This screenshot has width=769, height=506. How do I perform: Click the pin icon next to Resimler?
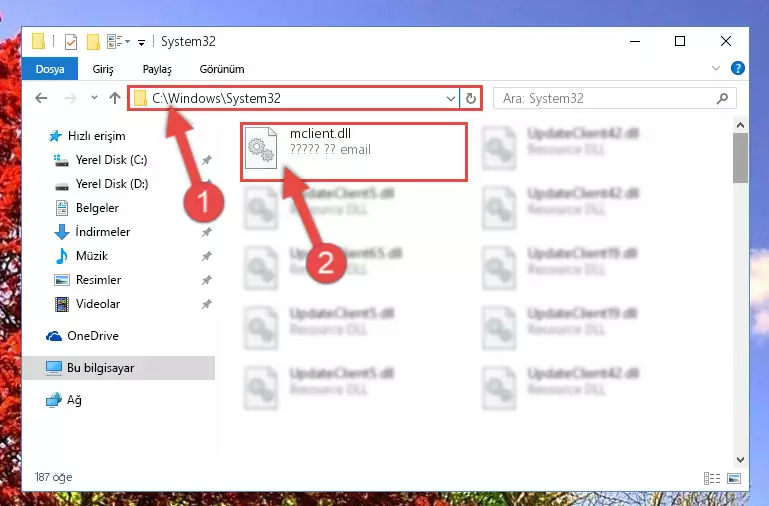tap(206, 280)
